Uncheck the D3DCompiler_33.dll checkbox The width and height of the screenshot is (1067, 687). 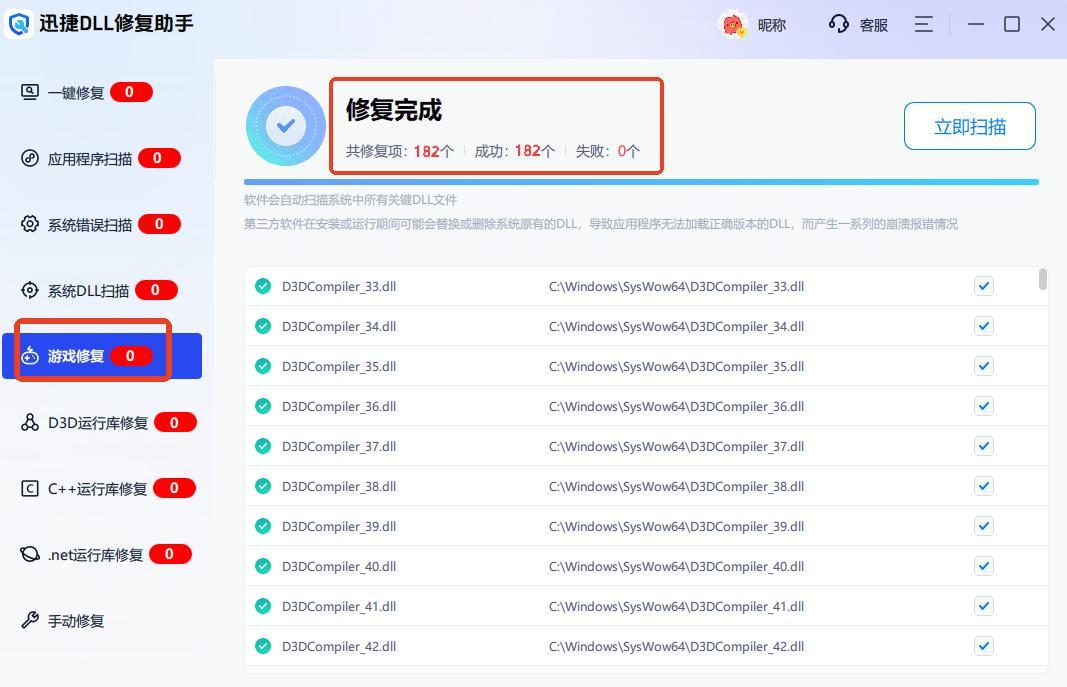pos(984,286)
